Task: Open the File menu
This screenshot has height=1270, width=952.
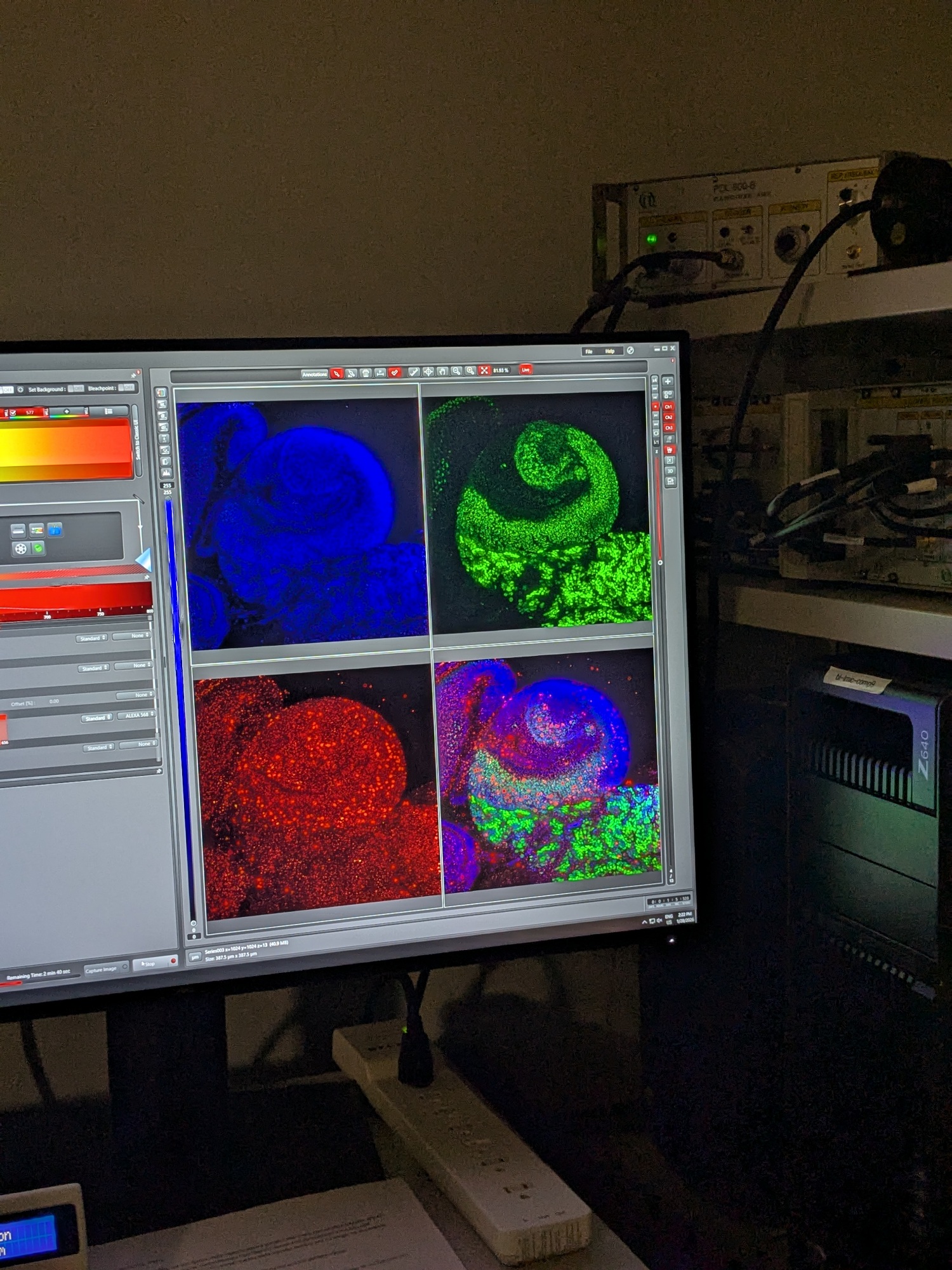Action: [x=589, y=351]
